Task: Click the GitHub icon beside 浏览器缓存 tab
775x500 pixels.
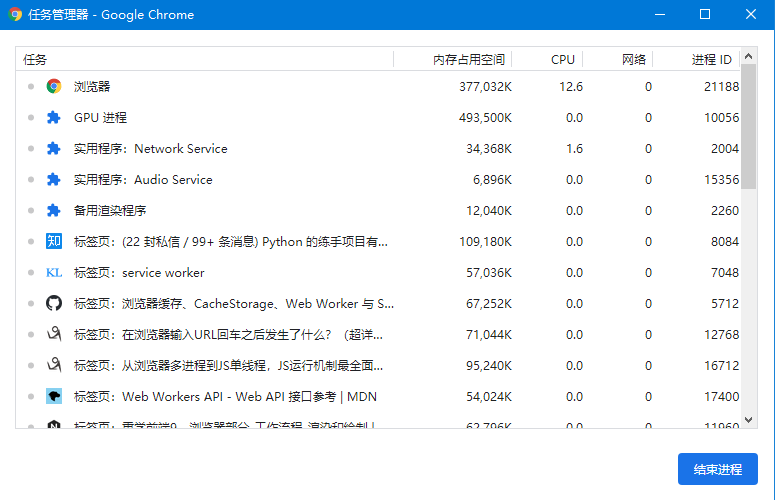Action: coord(54,304)
